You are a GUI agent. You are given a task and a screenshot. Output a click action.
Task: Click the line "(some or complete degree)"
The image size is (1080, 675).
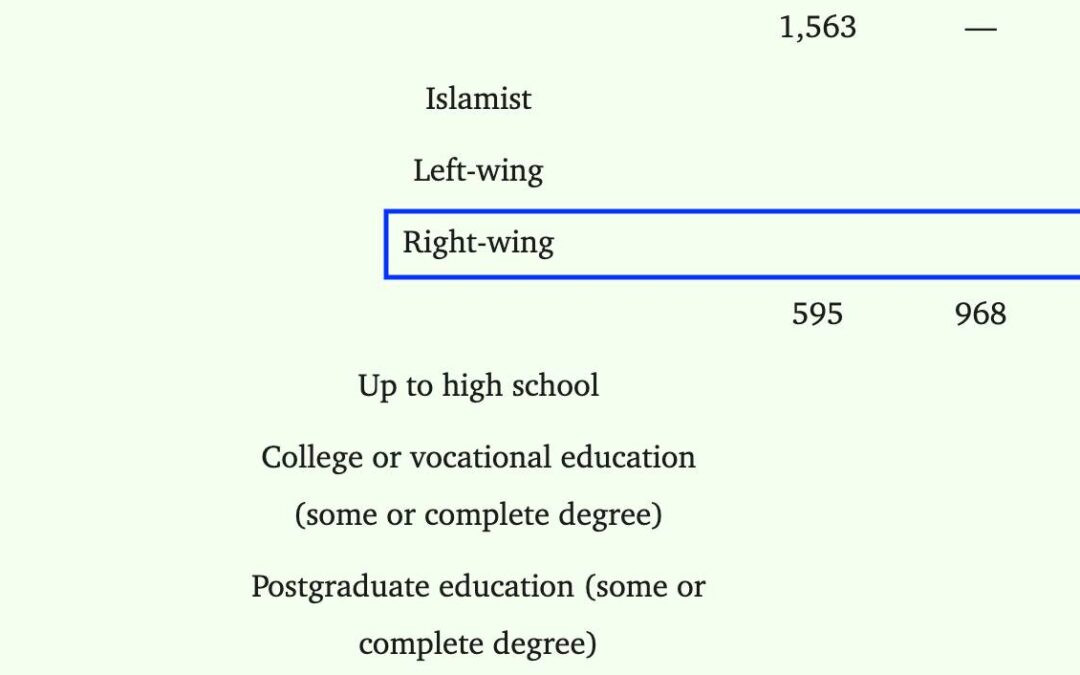point(478,516)
